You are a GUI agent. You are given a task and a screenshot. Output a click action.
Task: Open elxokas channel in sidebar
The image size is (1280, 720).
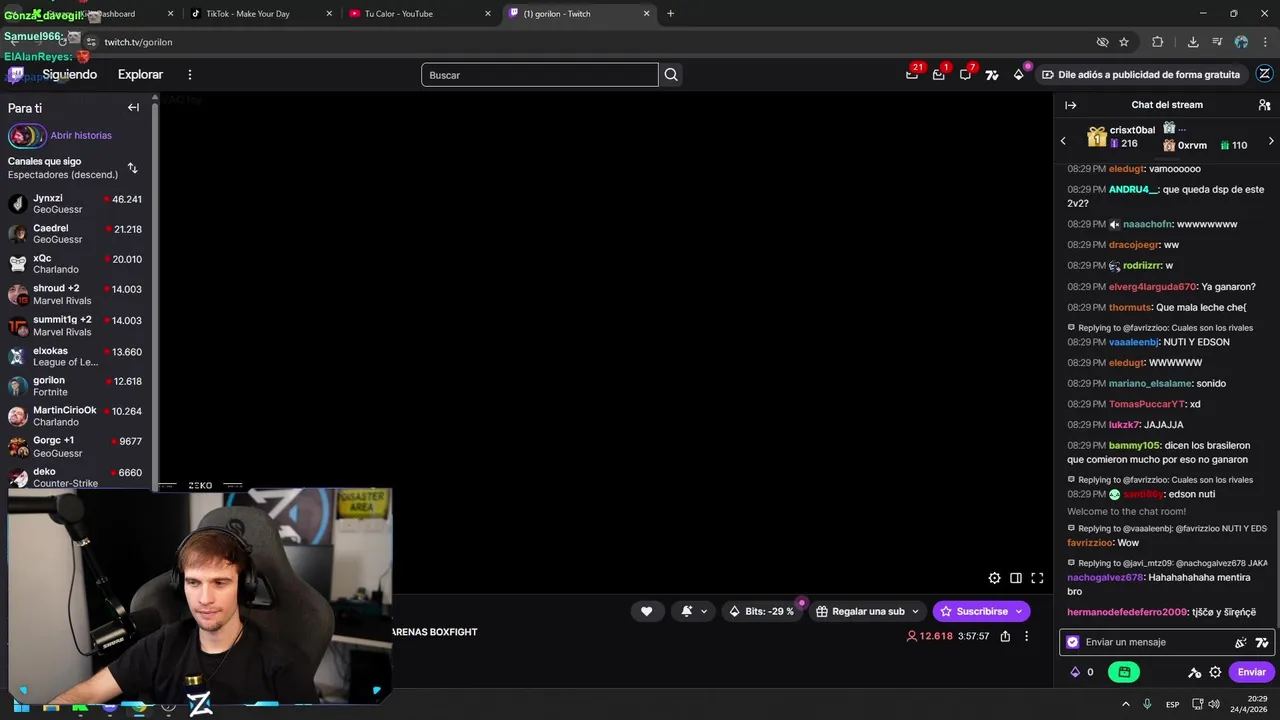pos(76,356)
